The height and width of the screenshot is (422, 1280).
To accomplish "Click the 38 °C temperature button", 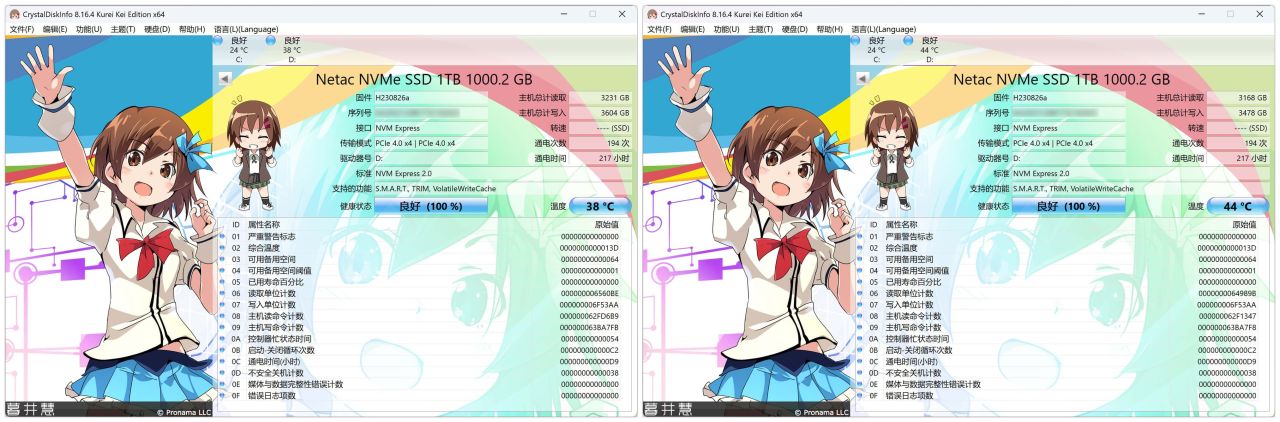I will (x=600, y=206).
